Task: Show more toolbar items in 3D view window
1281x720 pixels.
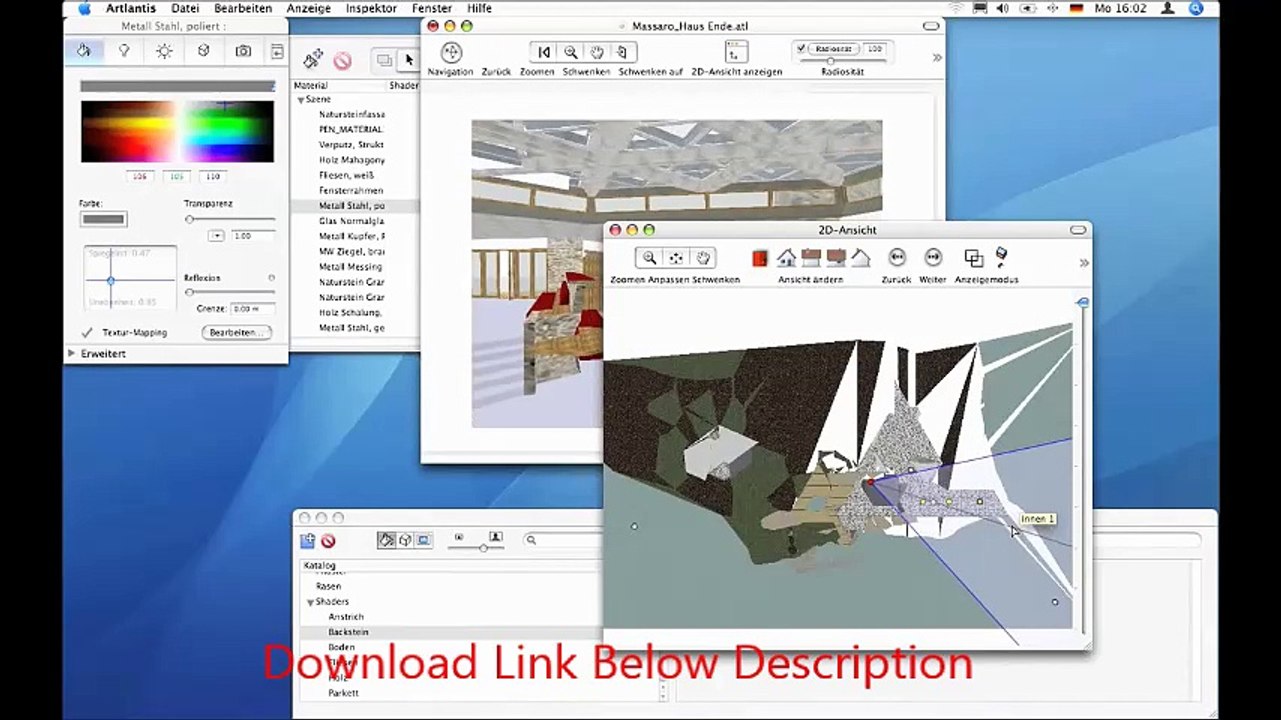Action: point(937,58)
